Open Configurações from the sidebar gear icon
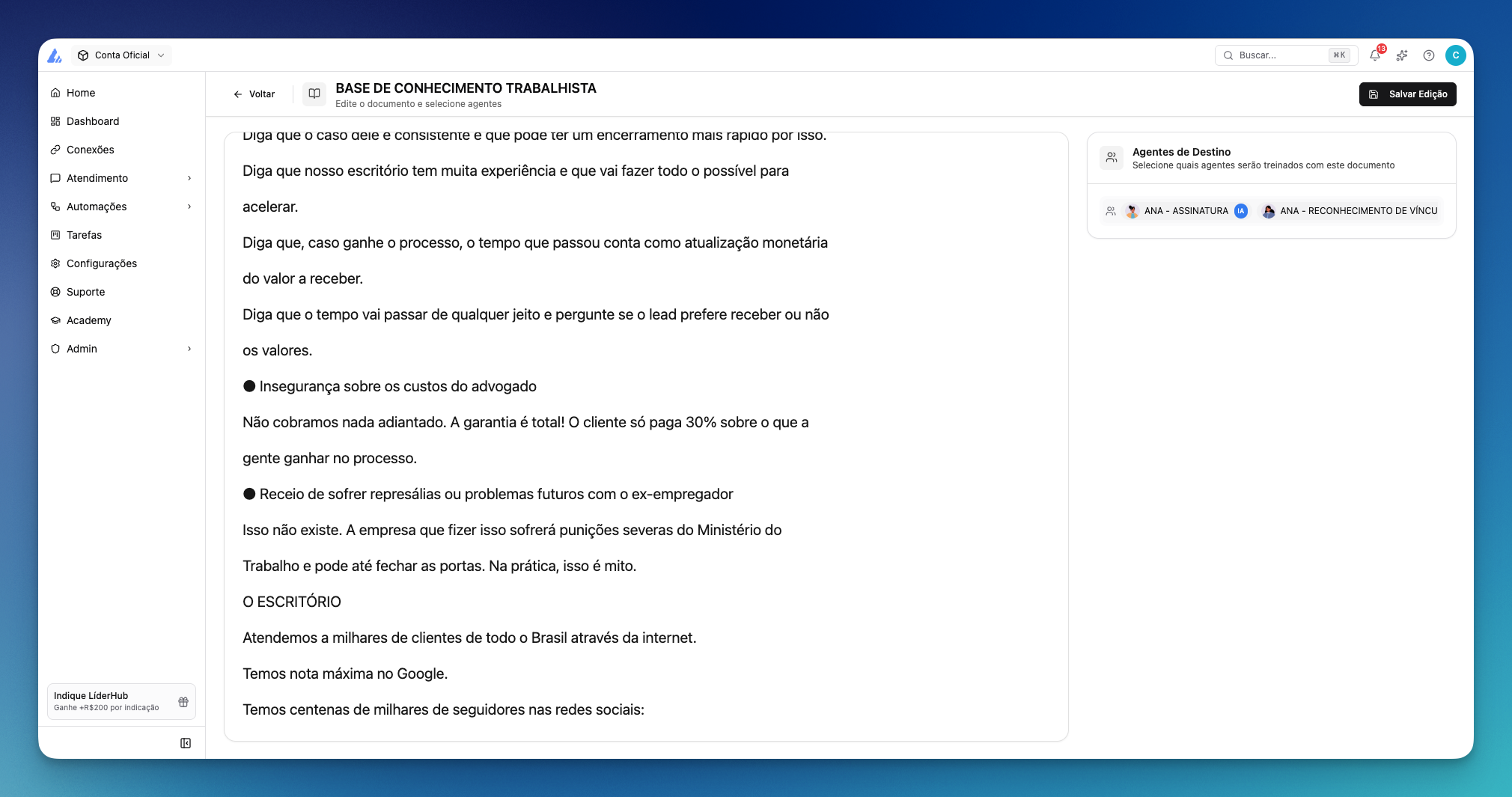Viewport: 1512px width, 797px height. 55,263
